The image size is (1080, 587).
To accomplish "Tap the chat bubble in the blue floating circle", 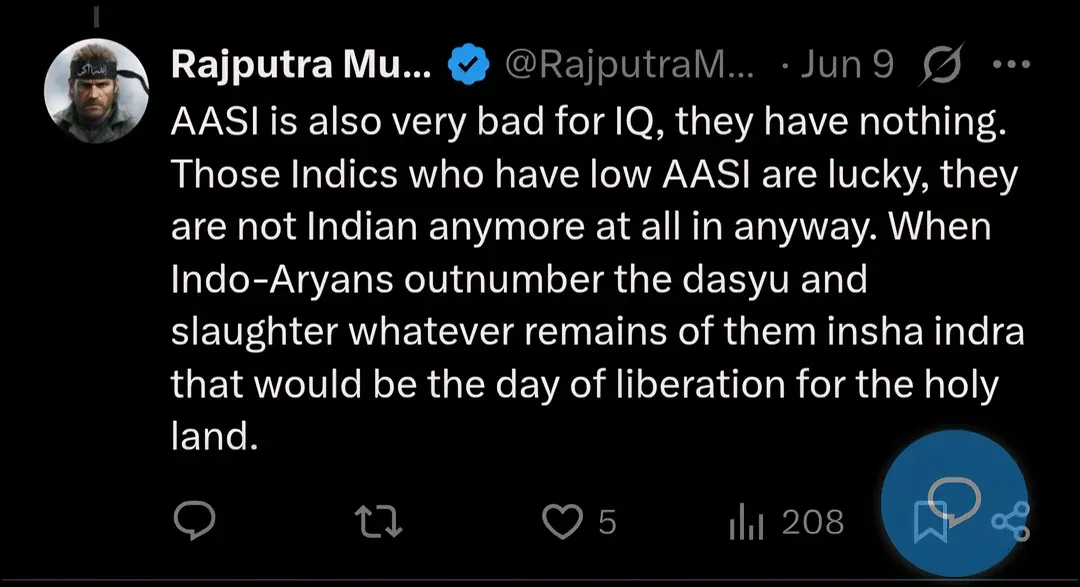I will tap(952, 498).
